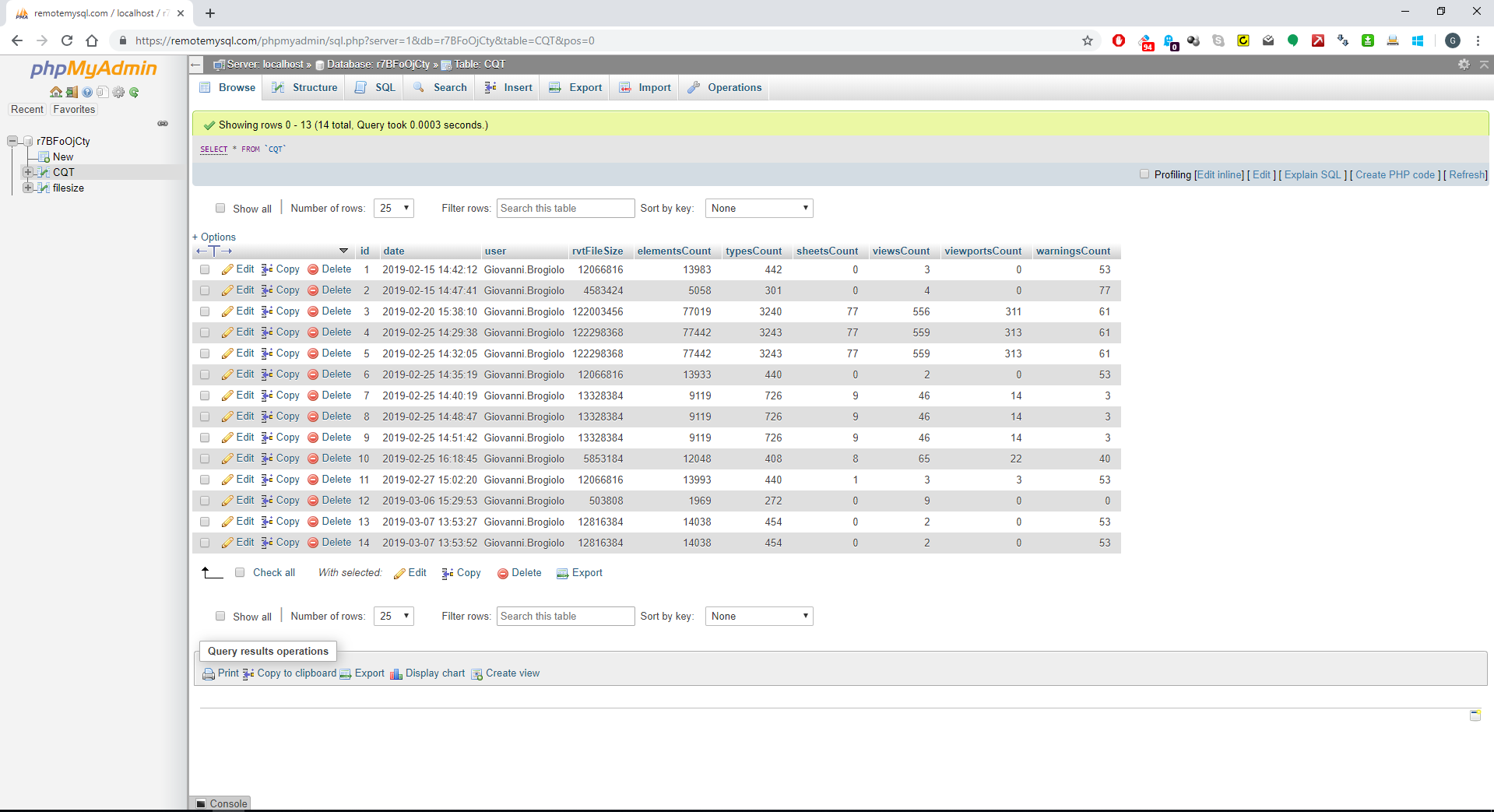Open the Search tab
1494x812 pixels.
(440, 87)
